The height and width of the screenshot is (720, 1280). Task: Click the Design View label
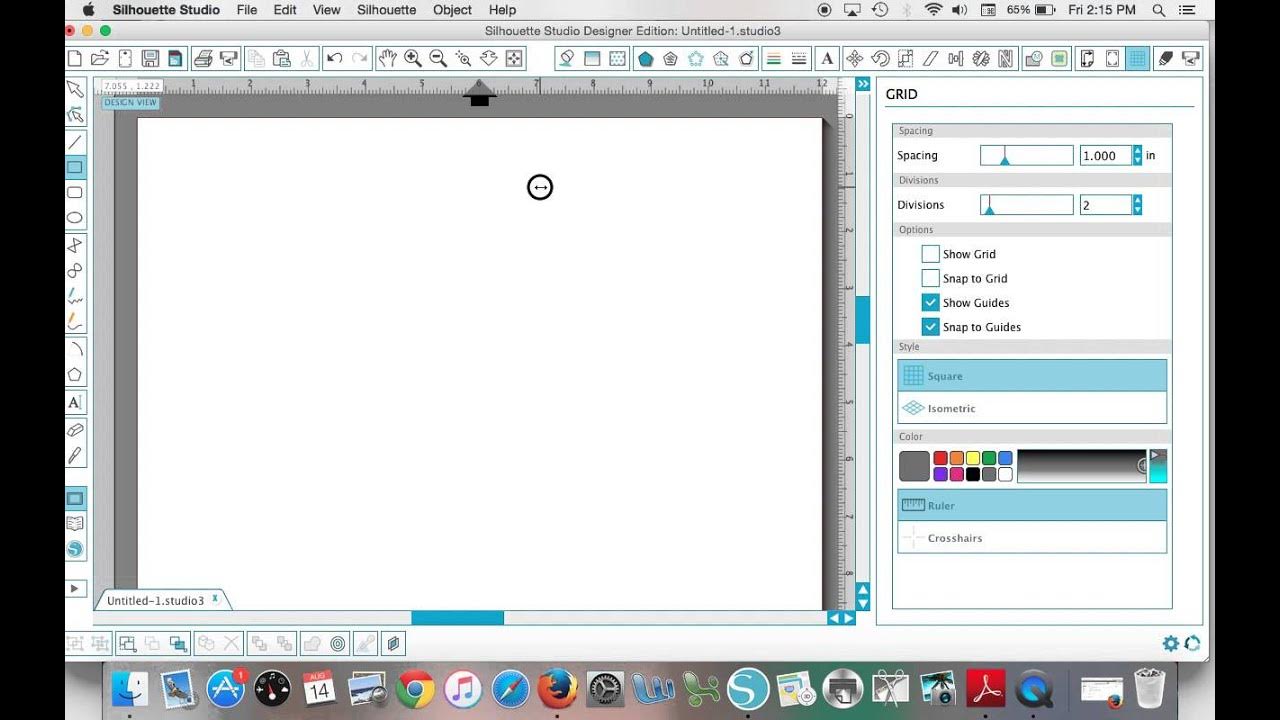130,103
